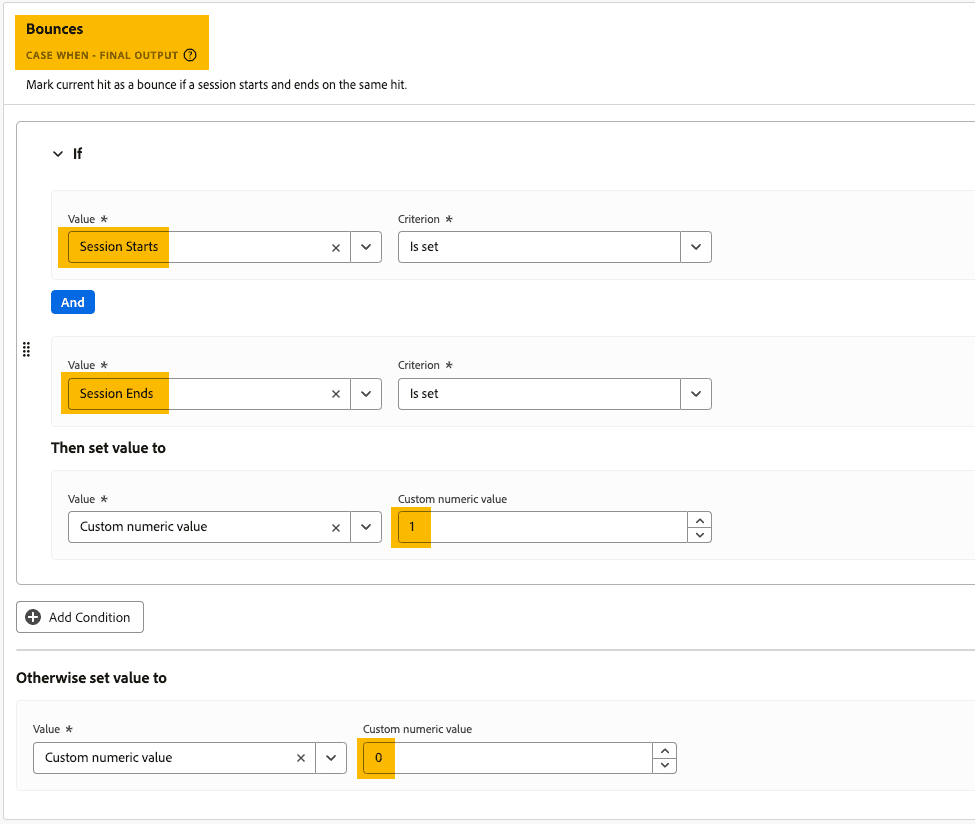
Task: Open the Session Starts value dropdown
Action: pos(366,247)
